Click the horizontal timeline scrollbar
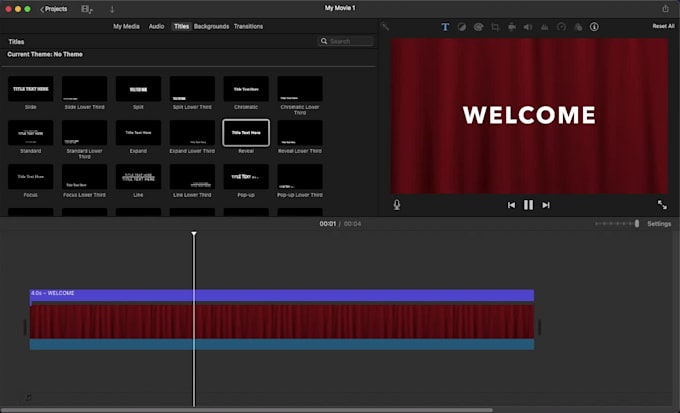680x413 pixels. pos(246,410)
